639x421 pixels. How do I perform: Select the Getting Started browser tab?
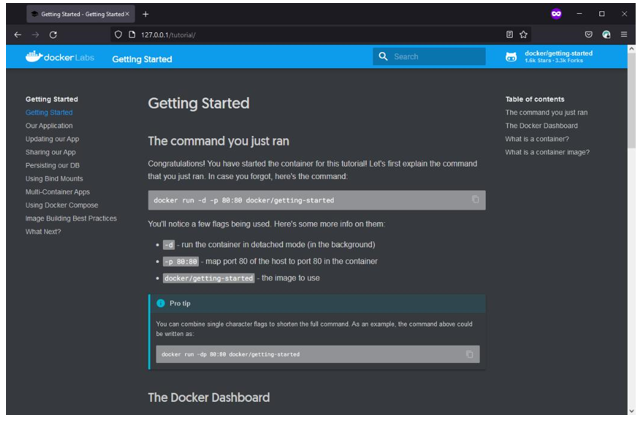(x=82, y=14)
